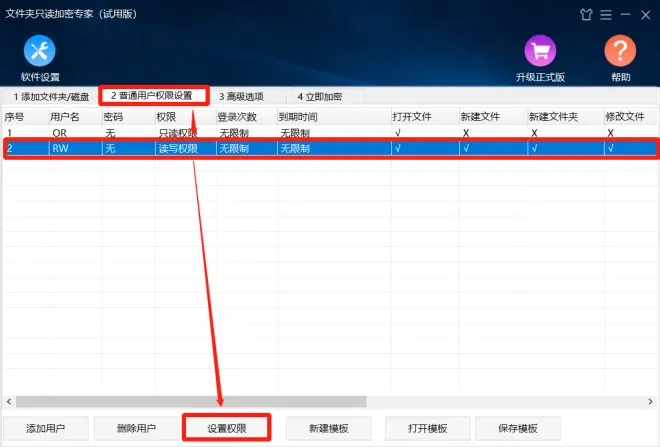Go to the 4 立即加密 tab

coord(319,97)
